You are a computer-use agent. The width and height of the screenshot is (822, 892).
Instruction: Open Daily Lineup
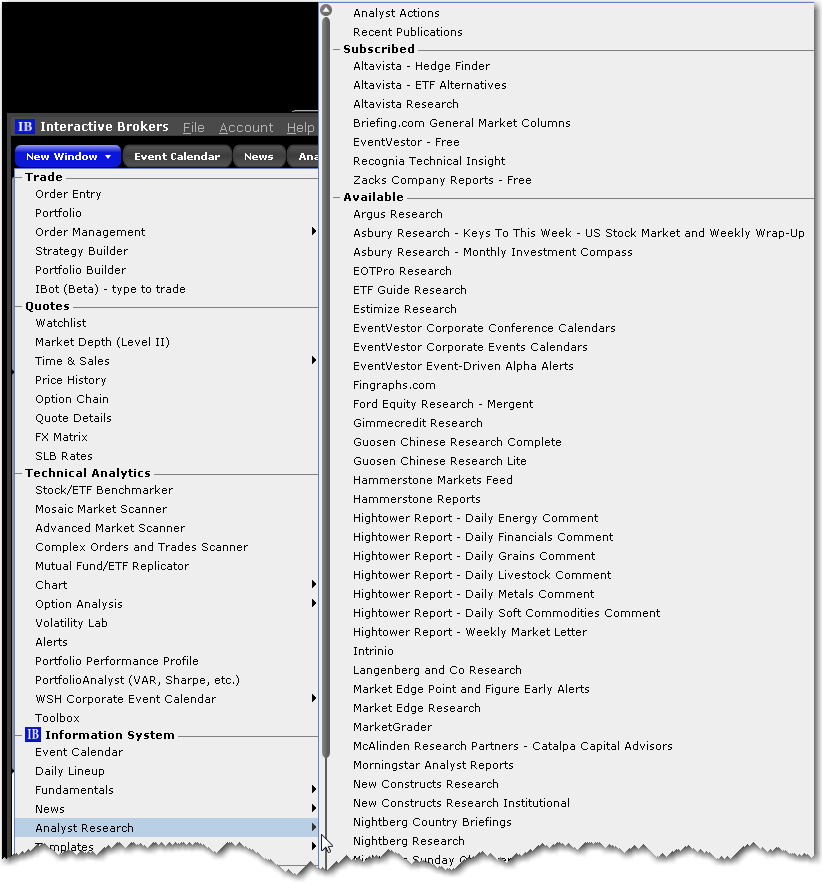[70, 771]
